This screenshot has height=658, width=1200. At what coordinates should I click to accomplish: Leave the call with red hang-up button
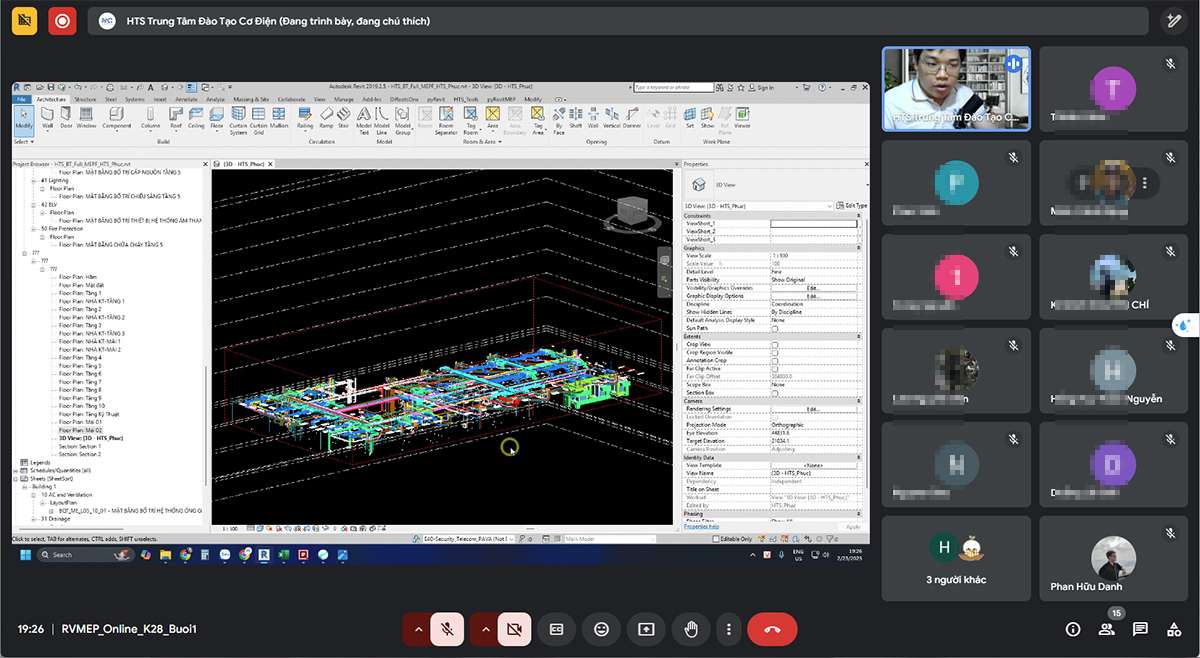click(772, 629)
